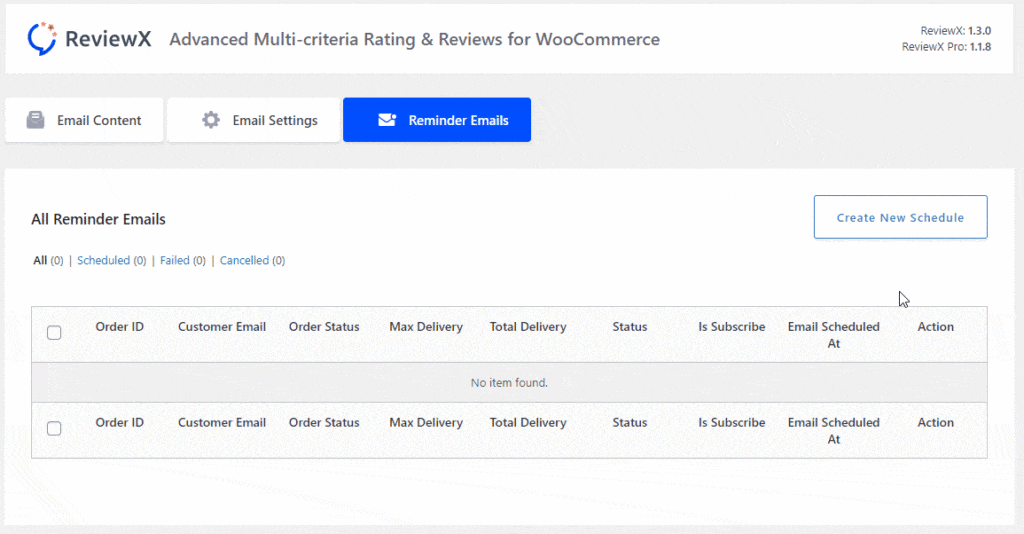Click Create New Schedule button

[900, 217]
